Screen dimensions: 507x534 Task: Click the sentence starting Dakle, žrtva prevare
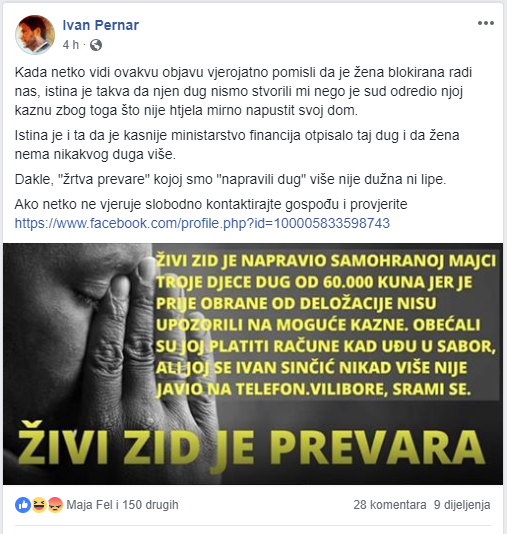pyautogui.click(x=230, y=179)
